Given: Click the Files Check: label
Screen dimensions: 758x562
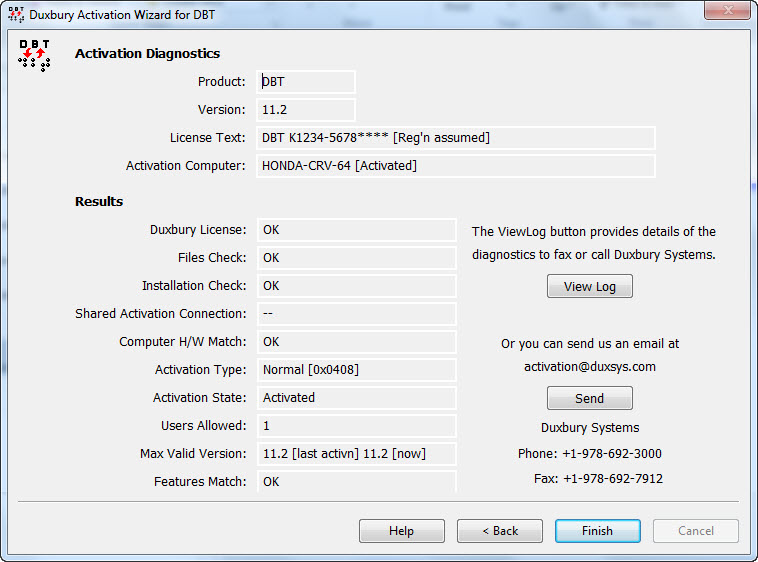Looking at the screenshot, I should tap(212, 258).
